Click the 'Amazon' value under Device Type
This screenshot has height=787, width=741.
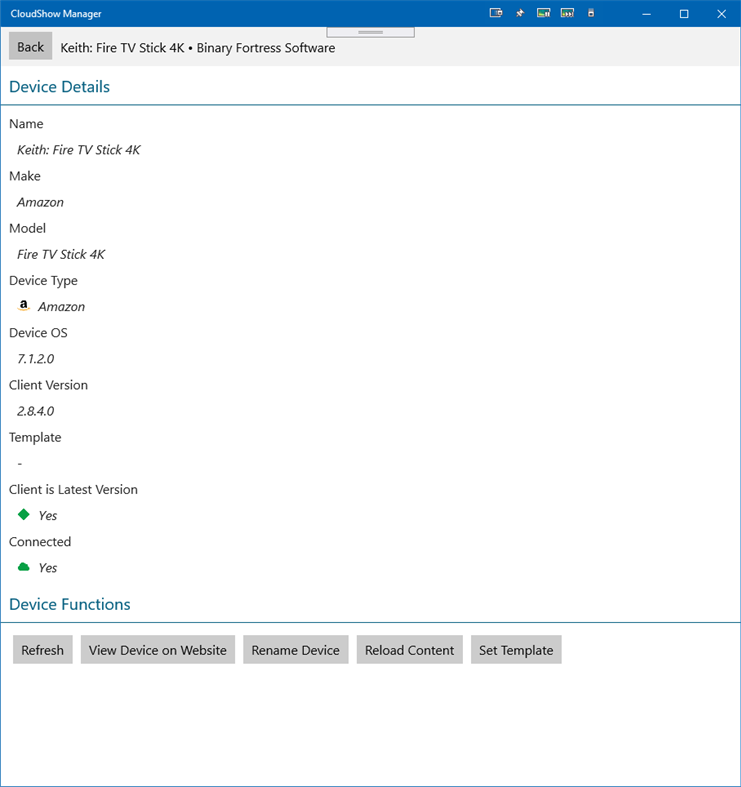(62, 307)
